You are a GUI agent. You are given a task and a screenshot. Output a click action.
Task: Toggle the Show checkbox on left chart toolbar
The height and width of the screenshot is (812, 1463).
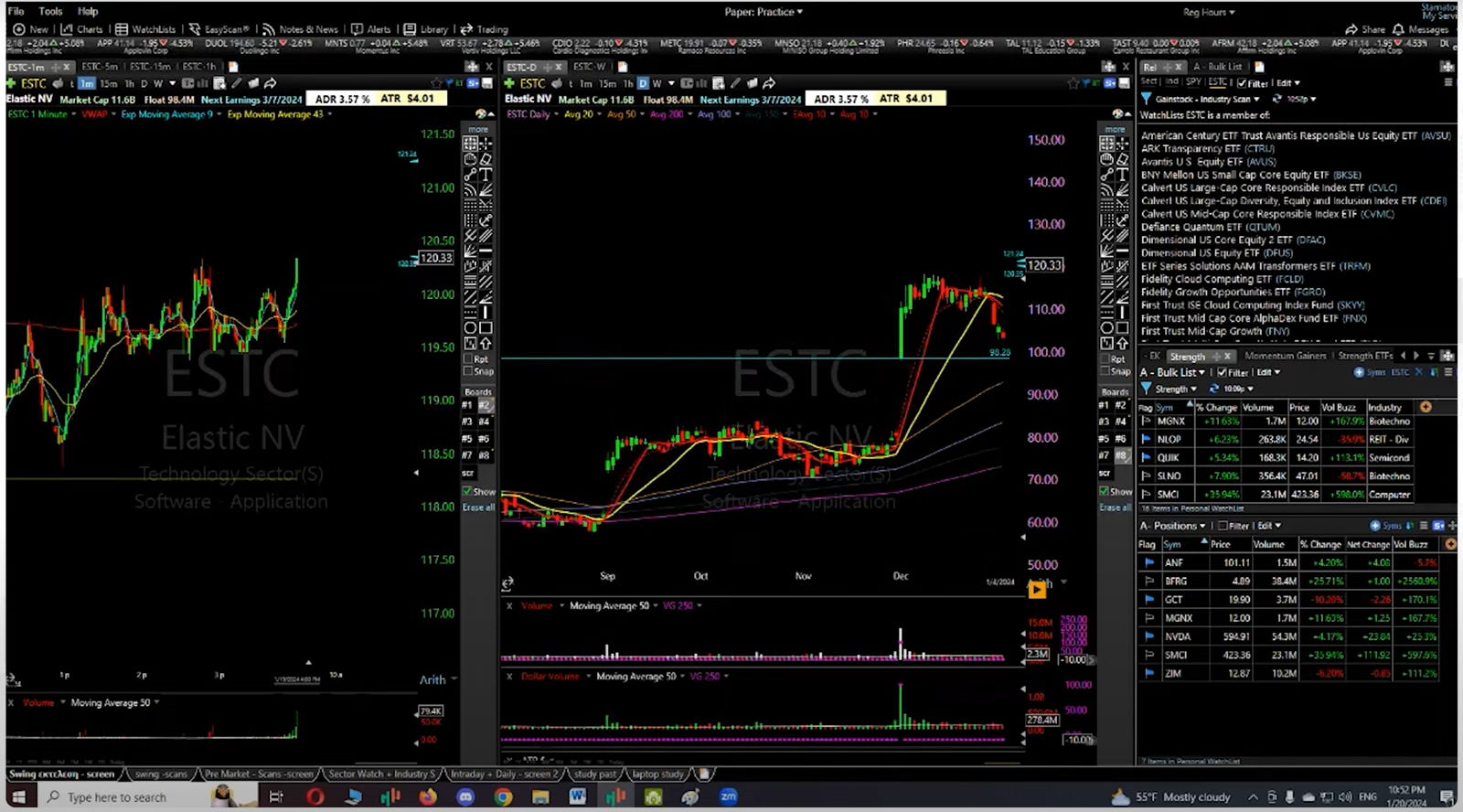pyautogui.click(x=468, y=492)
